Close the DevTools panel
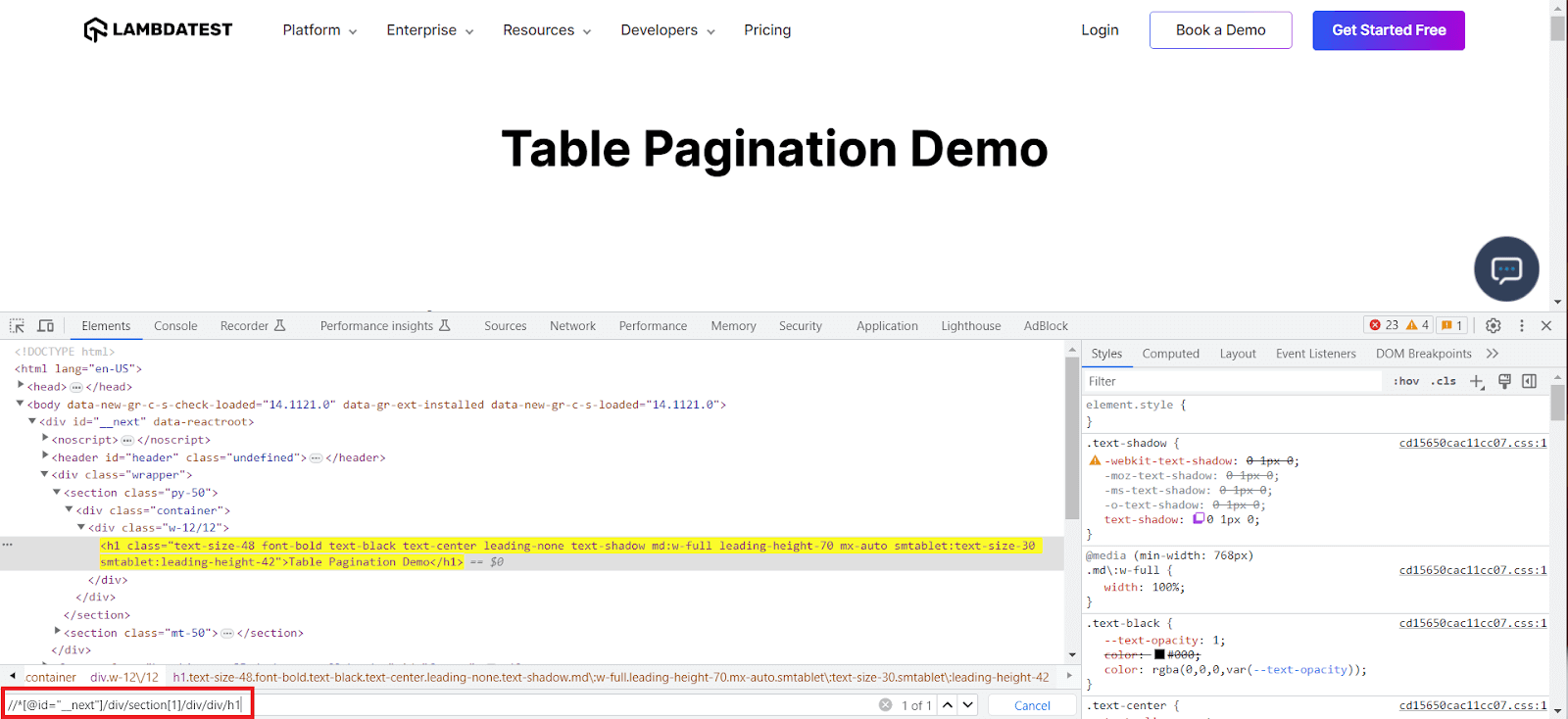 [x=1546, y=325]
